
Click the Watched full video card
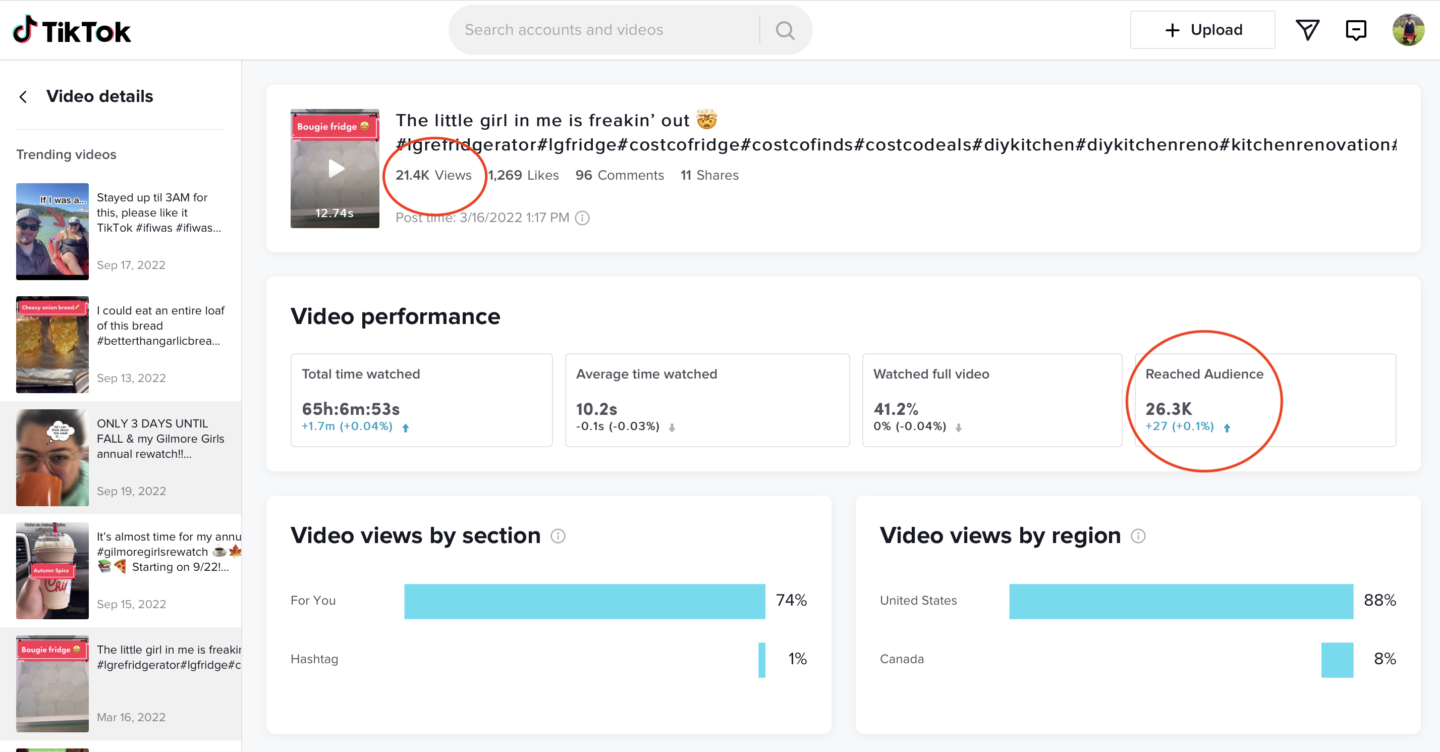click(992, 400)
